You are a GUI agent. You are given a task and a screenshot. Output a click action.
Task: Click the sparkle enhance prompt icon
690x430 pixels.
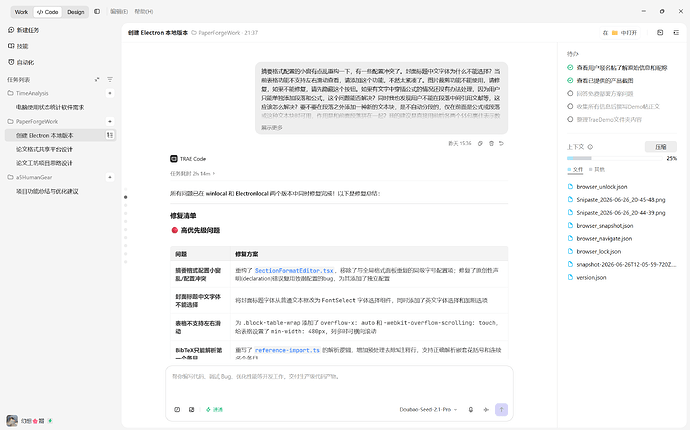click(486, 409)
